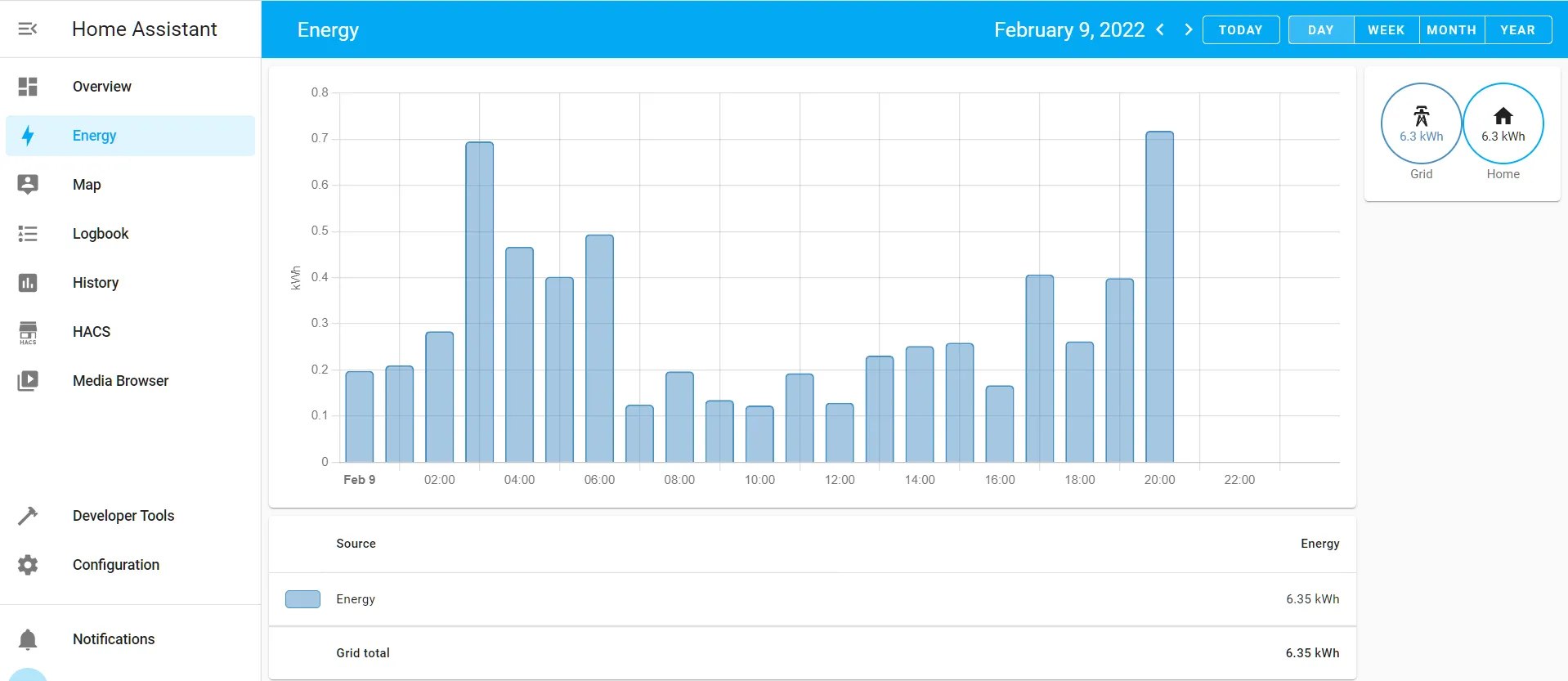
Task: Open Configuration gear icon
Action: (x=28, y=565)
